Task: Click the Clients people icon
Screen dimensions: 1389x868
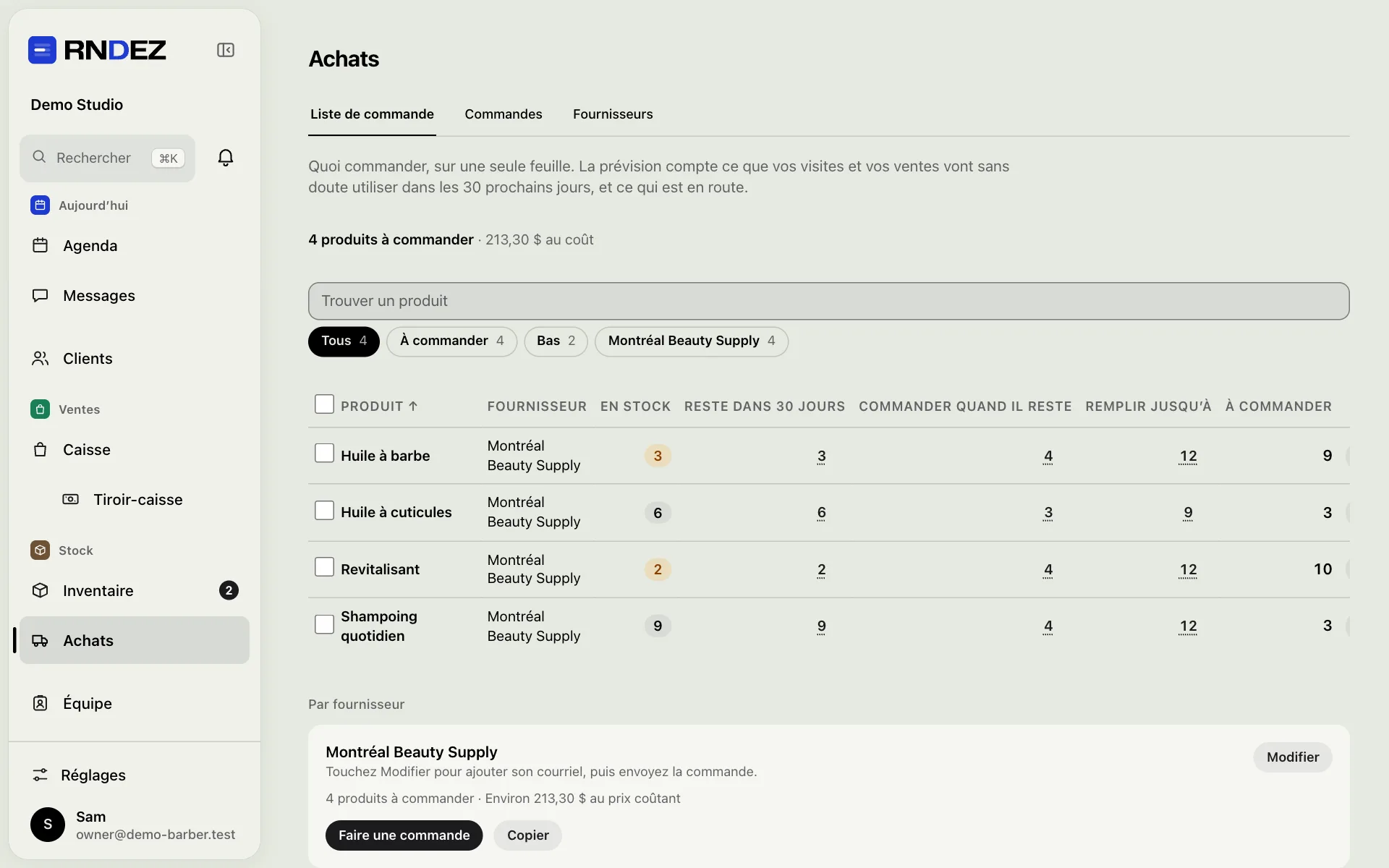Action: click(x=41, y=358)
